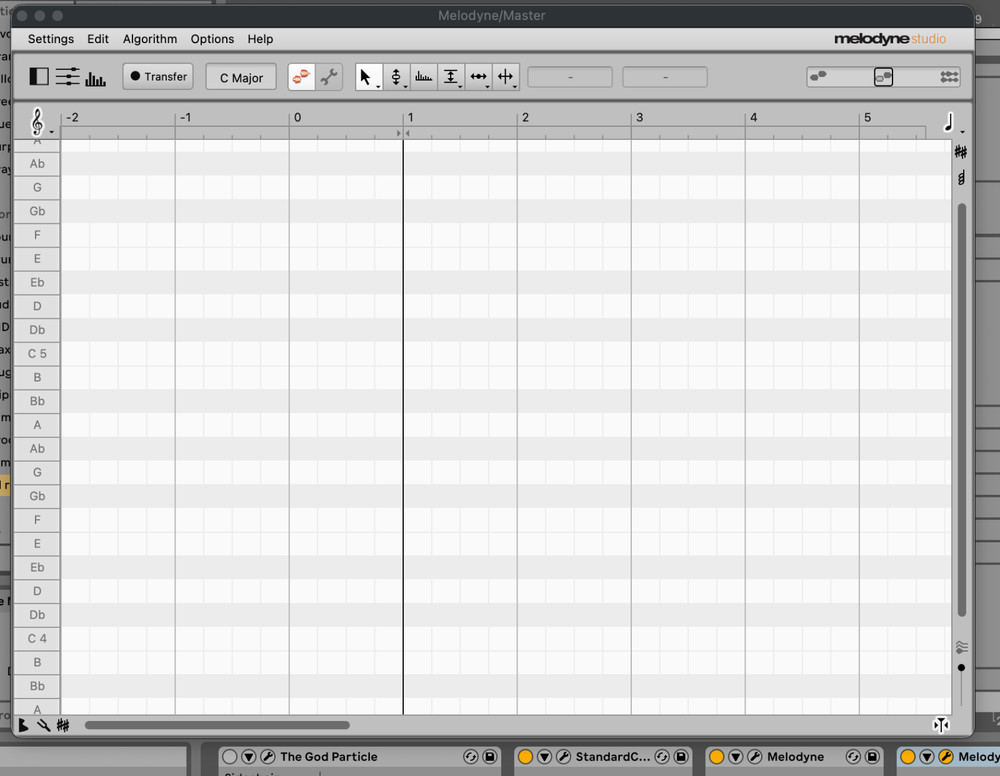Select the Timing tool
Viewport: 1000px width, 776px height.
pos(478,76)
